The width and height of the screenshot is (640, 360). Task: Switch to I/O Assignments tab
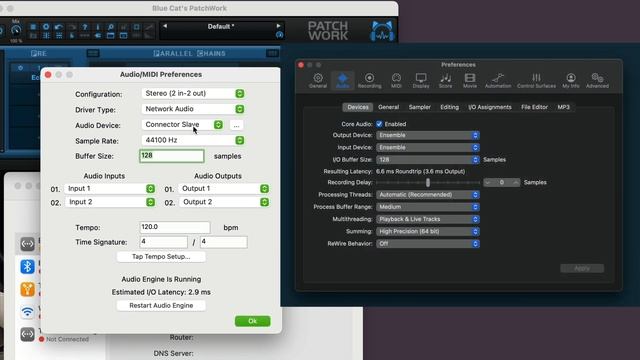490,107
